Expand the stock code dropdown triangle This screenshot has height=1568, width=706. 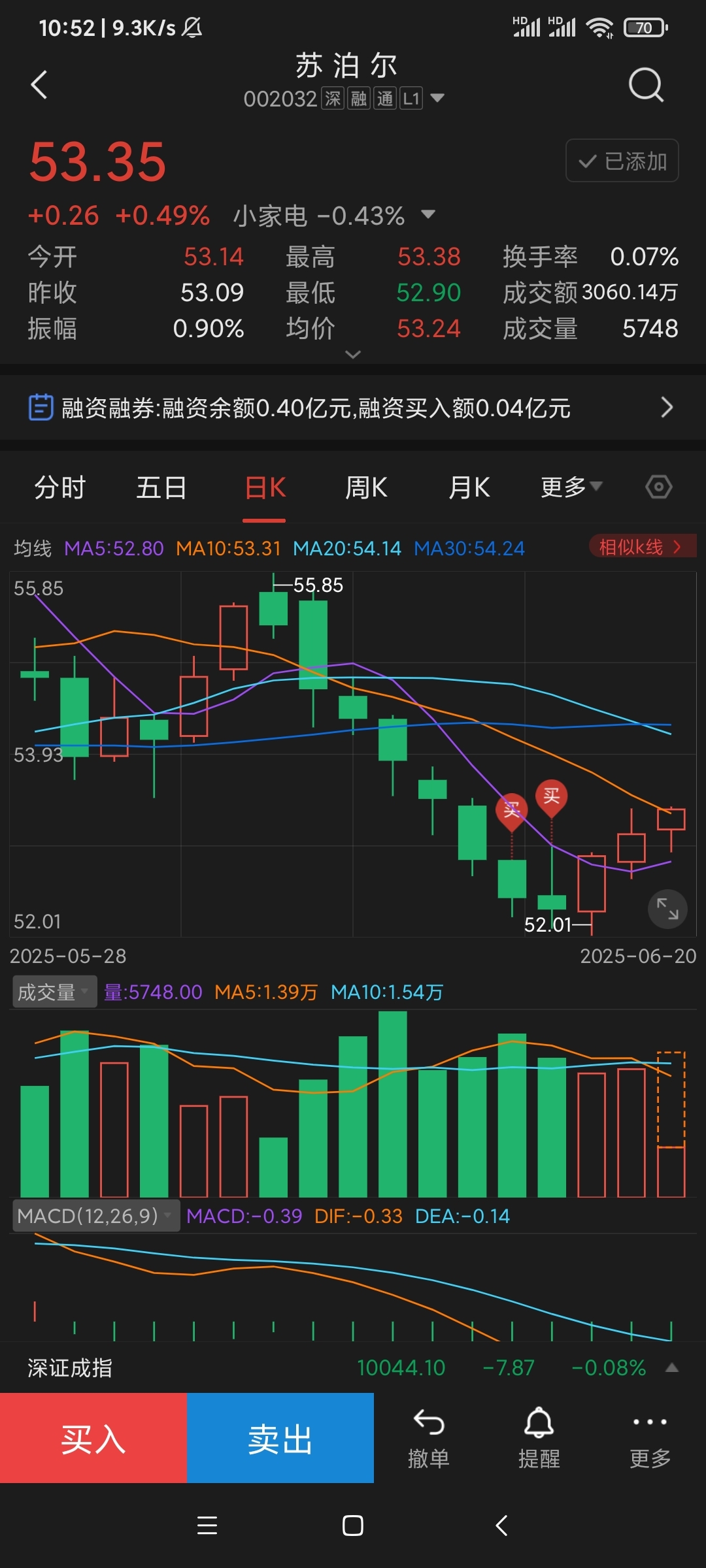pos(437,99)
